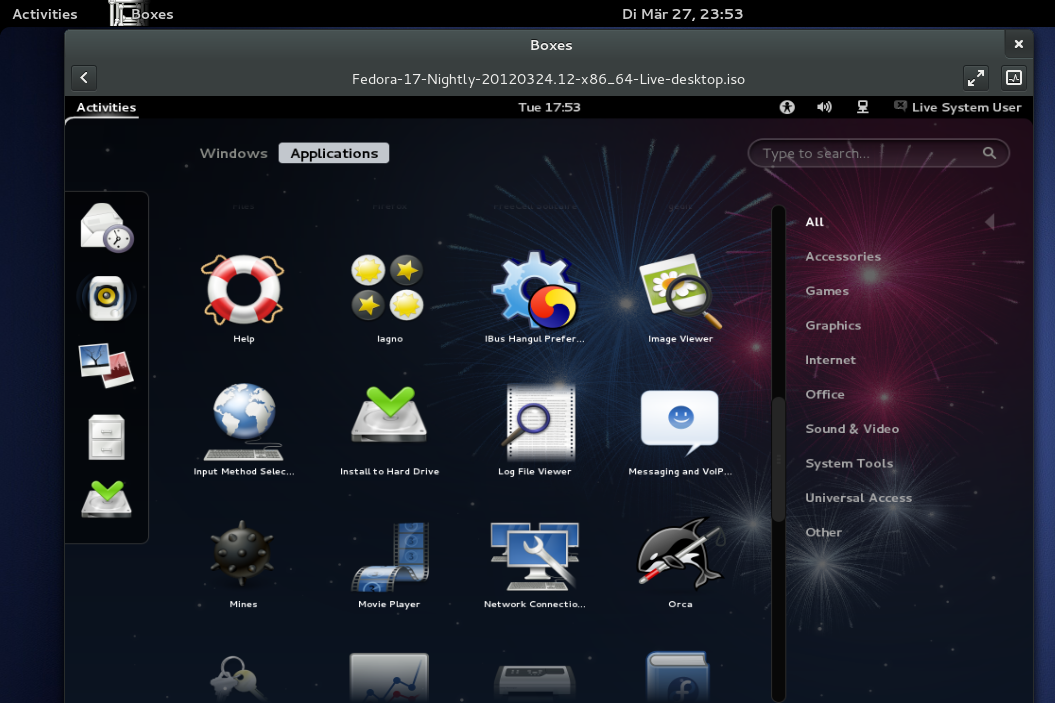
Task: Toggle Boxes fullscreen mode
Action: point(976,78)
